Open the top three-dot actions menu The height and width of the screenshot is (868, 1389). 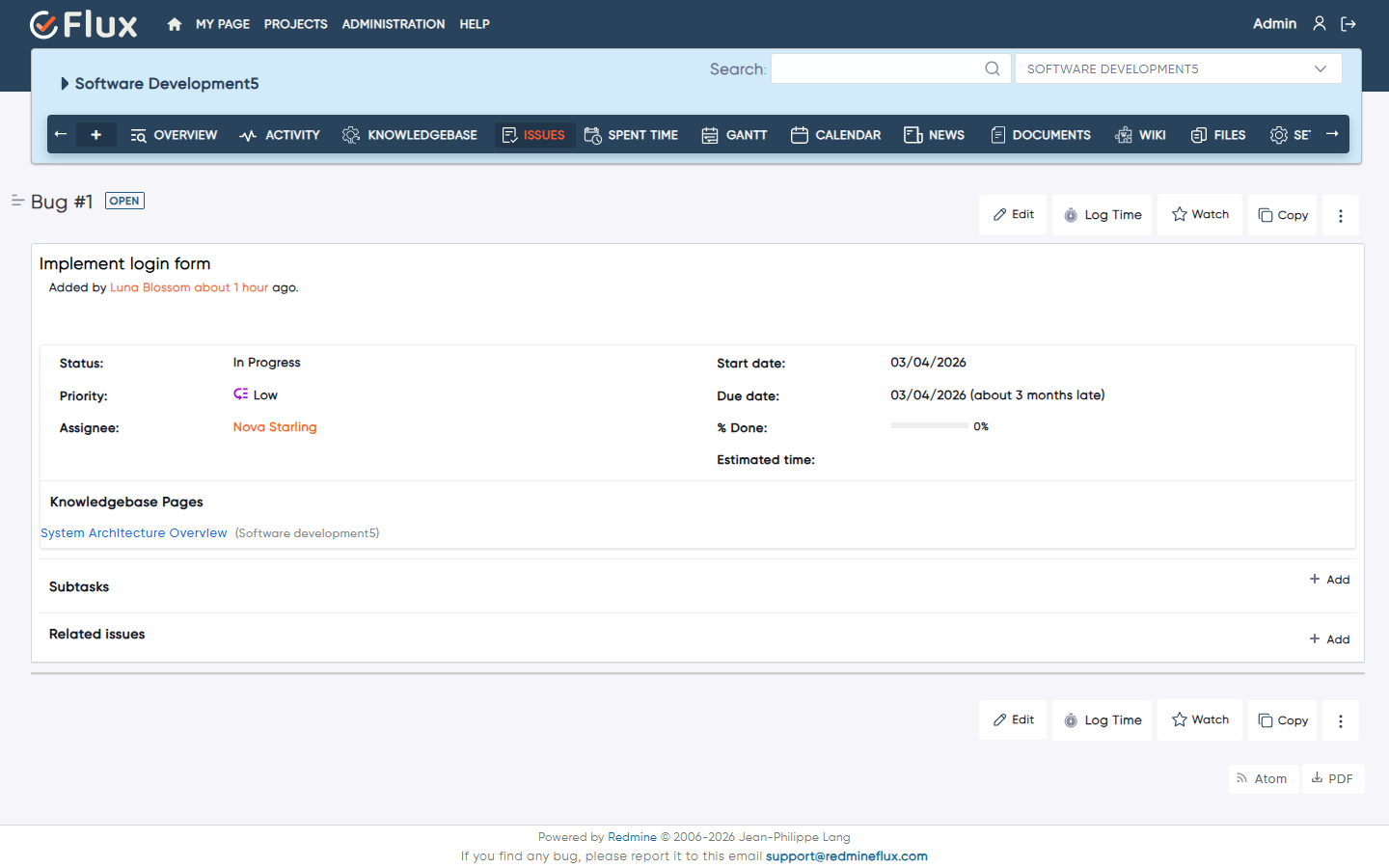[x=1341, y=215]
